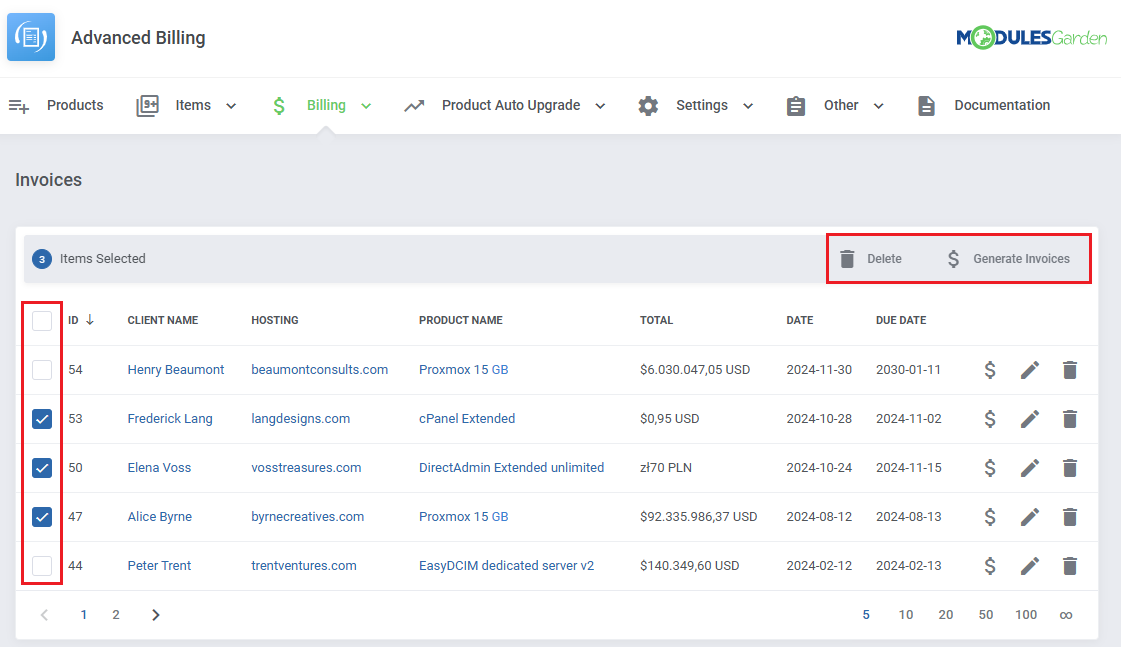Screen dimensions: 1121x647
Task: Expand the Other menu chevron
Action: tap(879, 106)
